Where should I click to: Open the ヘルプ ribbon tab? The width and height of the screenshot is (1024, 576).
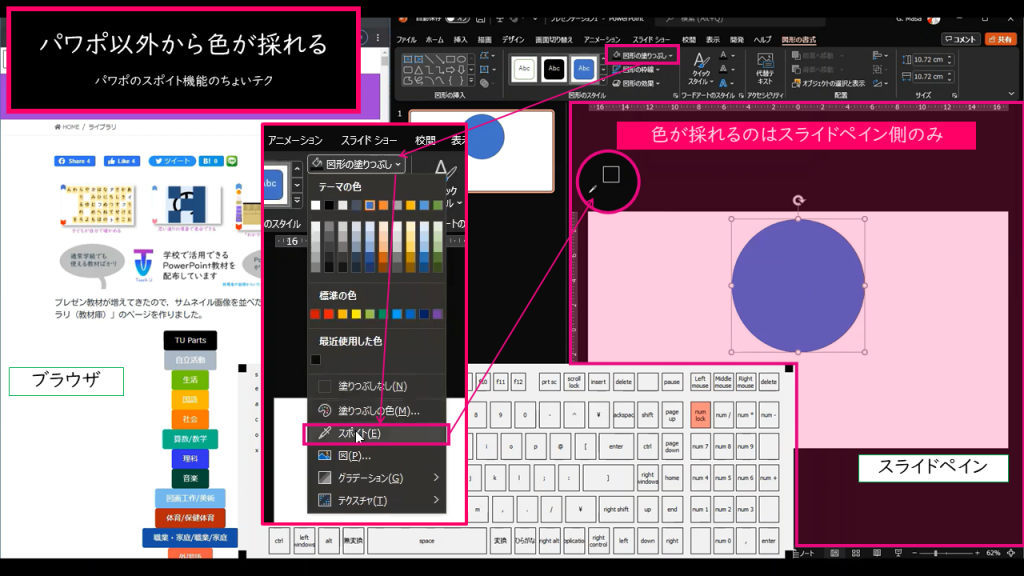pyautogui.click(x=762, y=40)
